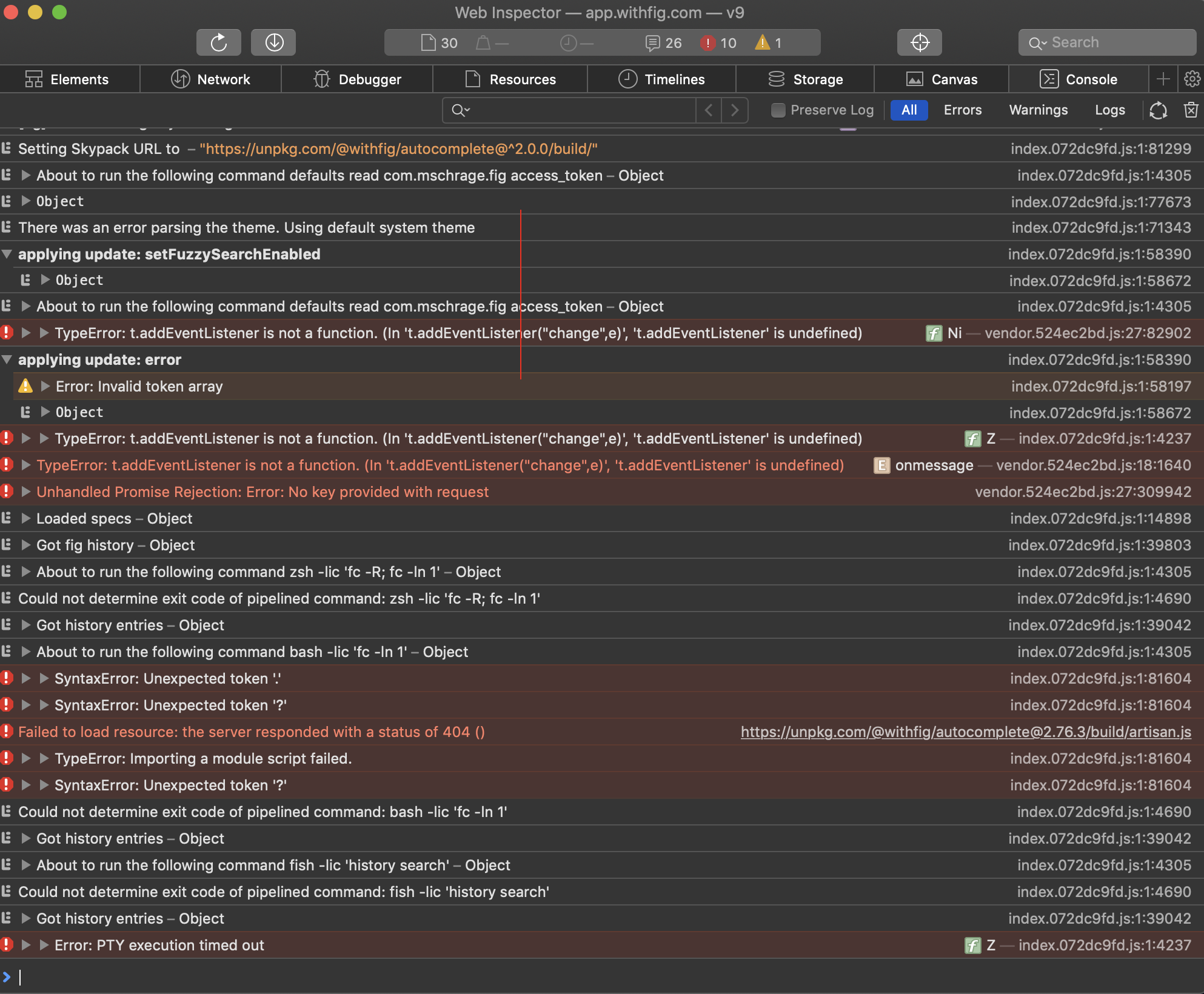Viewport: 1204px width, 994px height.
Task: Open the Skypack autocomplete build URL
Action: (400, 148)
